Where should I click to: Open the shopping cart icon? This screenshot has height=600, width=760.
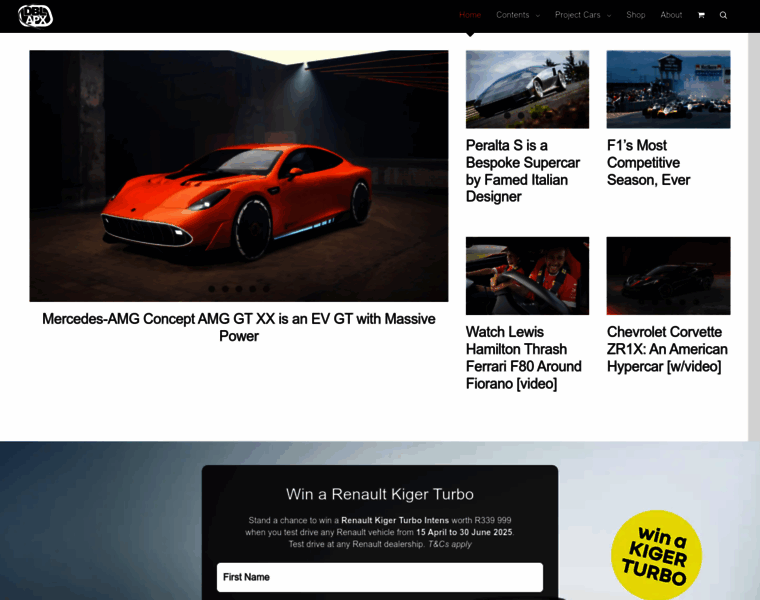tap(701, 15)
